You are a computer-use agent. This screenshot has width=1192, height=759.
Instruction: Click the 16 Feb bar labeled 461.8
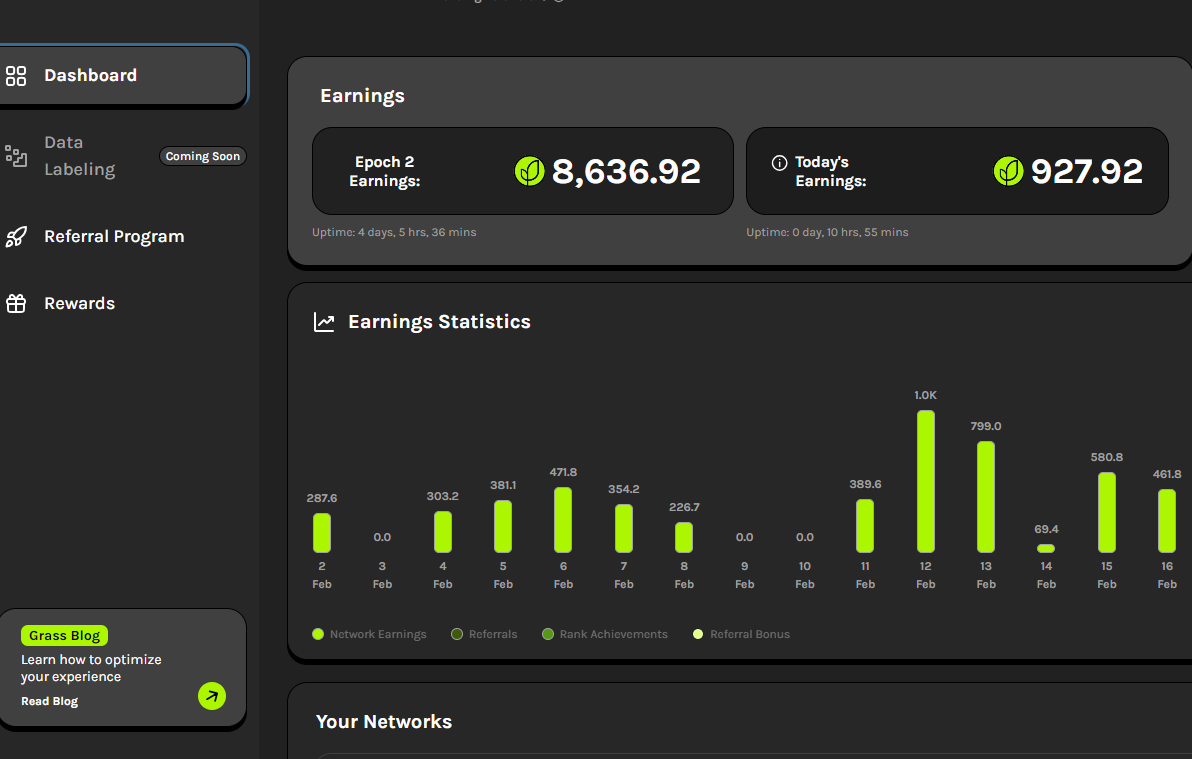pyautogui.click(x=1166, y=521)
